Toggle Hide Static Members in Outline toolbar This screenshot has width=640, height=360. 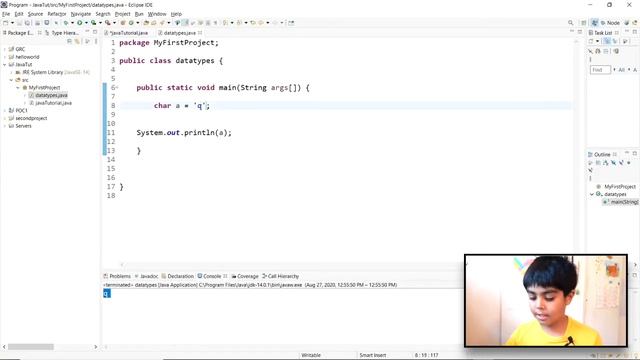pyautogui.click(x=621, y=163)
